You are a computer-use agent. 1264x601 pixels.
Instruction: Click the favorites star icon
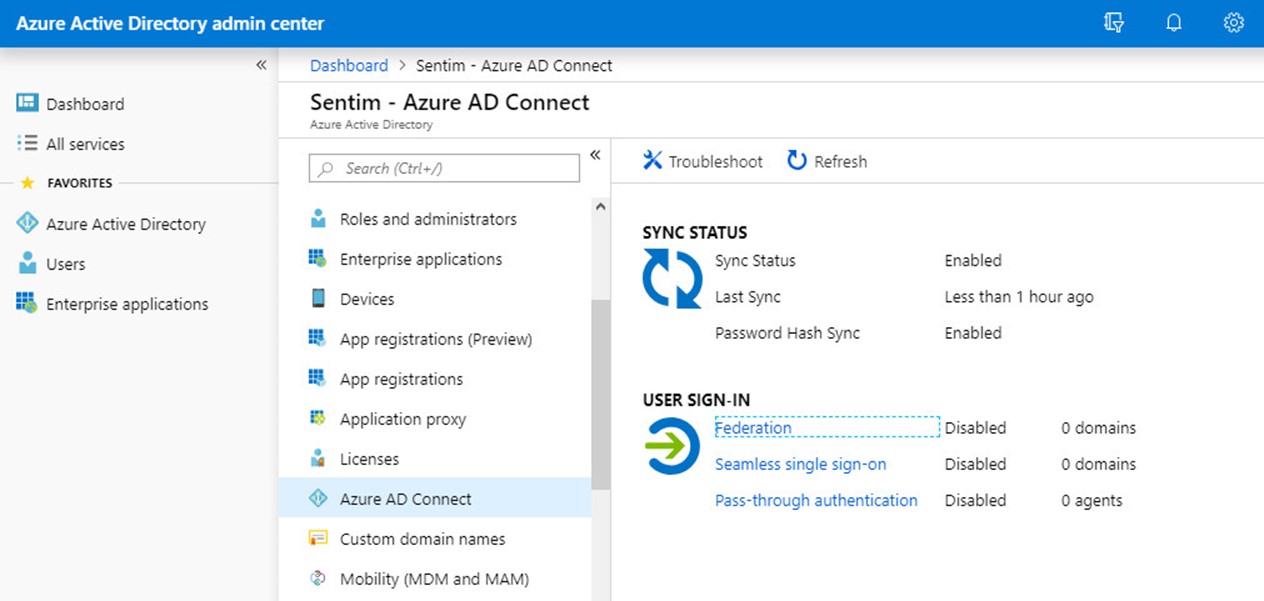[27, 183]
